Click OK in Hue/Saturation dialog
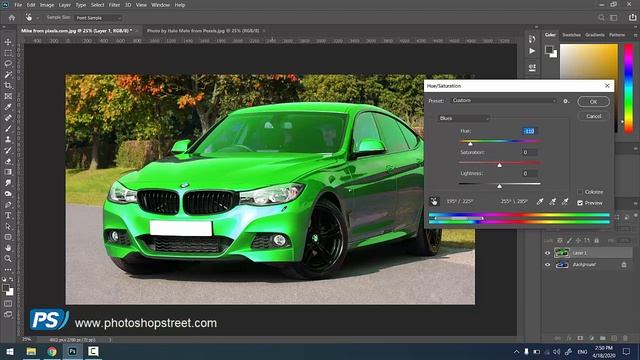The image size is (640, 360). tap(593, 102)
